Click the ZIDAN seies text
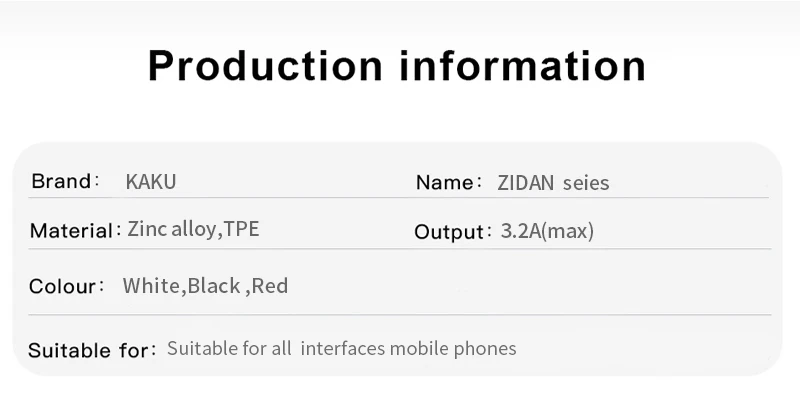 (553, 183)
